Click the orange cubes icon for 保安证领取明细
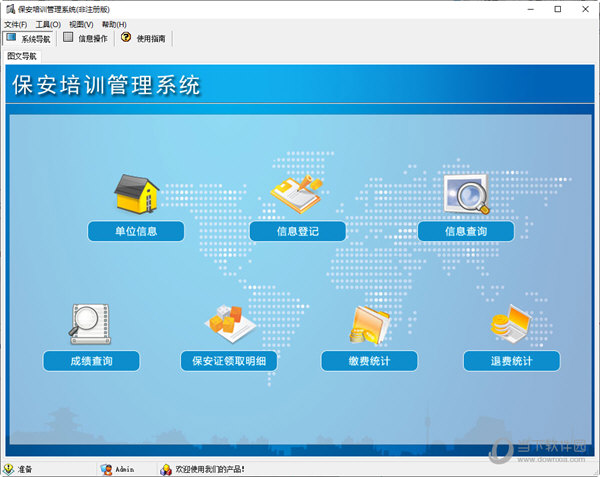Viewport: 600px width, 477px height. click(x=230, y=324)
